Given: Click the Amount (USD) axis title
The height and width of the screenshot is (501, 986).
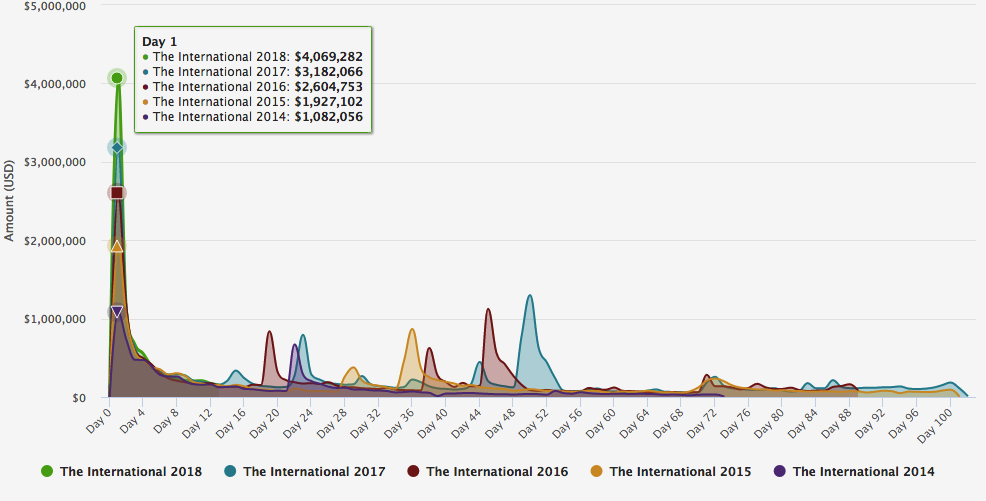Looking at the screenshot, I should (x=9, y=201).
